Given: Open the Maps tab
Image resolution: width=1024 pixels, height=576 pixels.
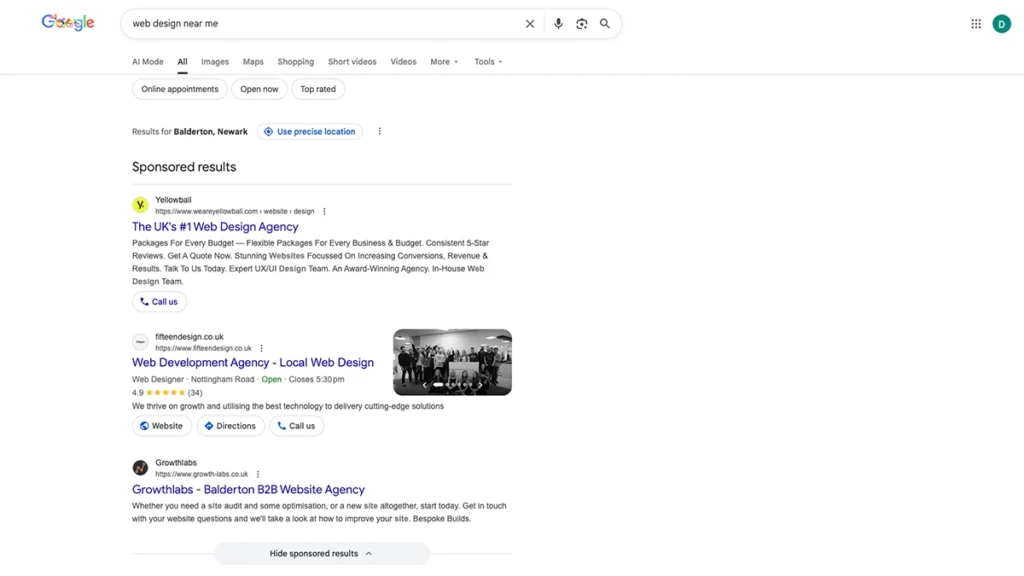Looking at the screenshot, I should pyautogui.click(x=252, y=61).
